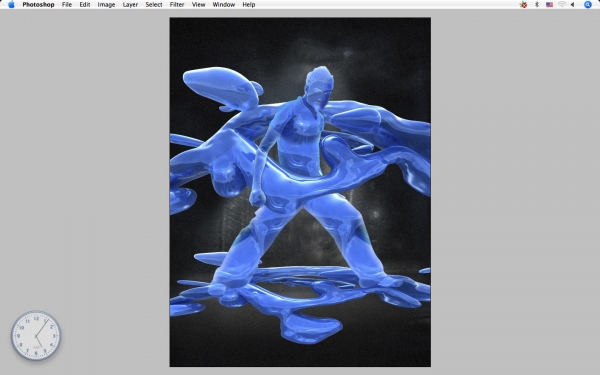
Task: Click the blue liquid figure artwork
Action: [300, 192]
